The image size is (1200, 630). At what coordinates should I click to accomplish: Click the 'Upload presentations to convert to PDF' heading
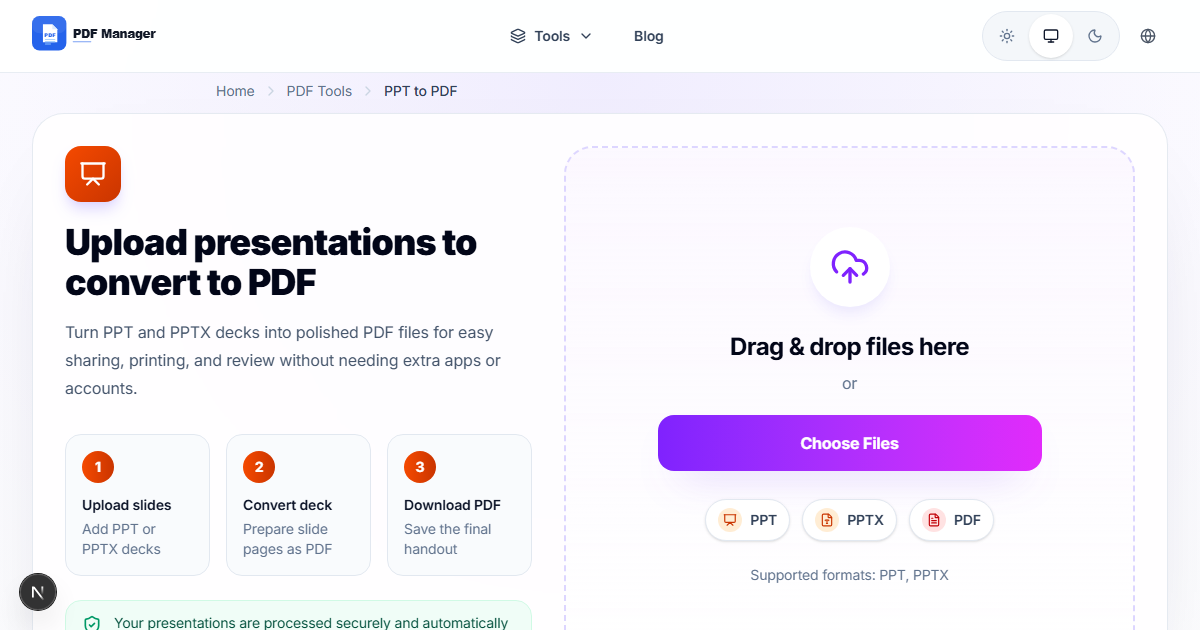point(271,262)
